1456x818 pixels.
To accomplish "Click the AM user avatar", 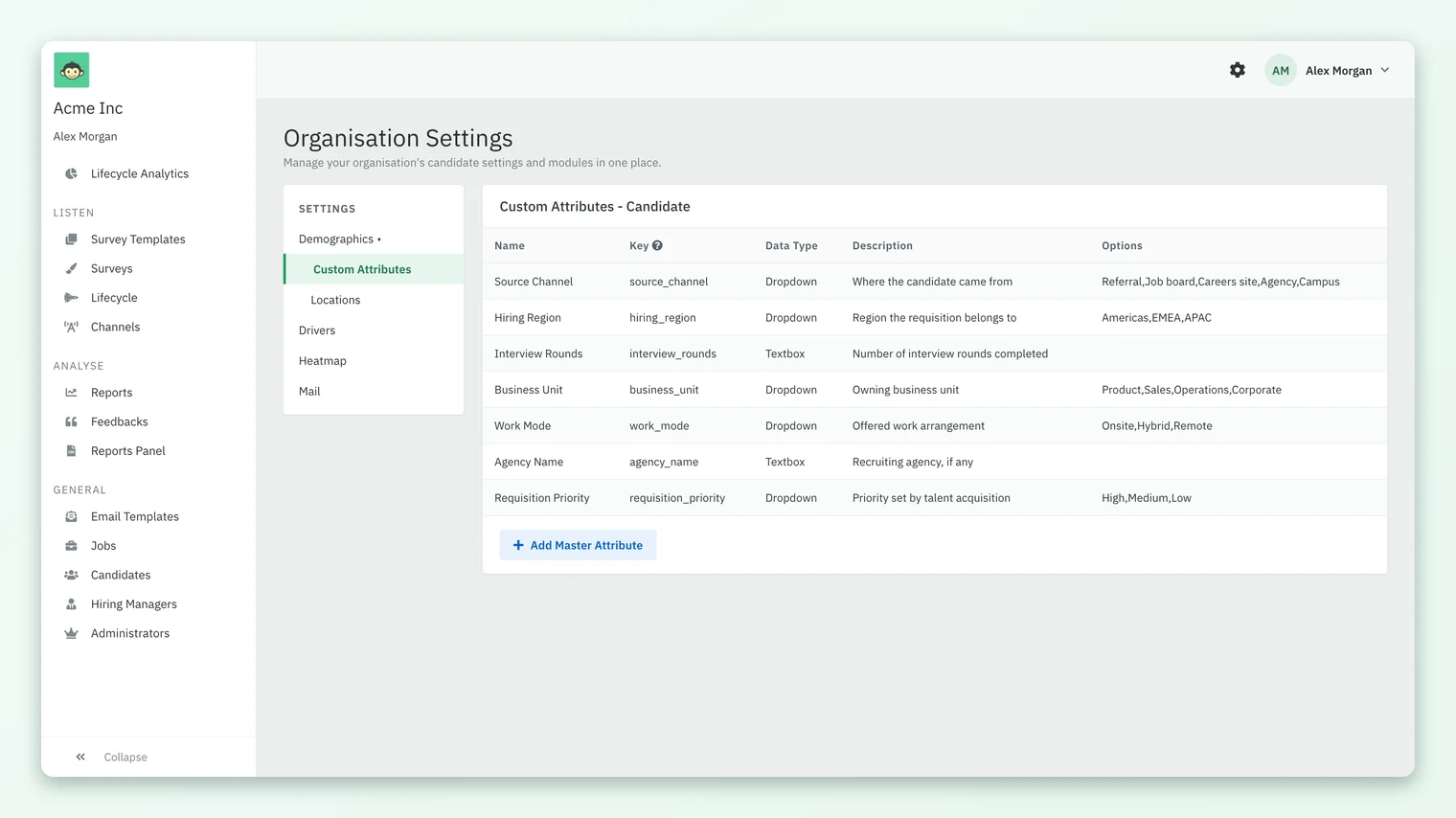I will coord(1281,70).
